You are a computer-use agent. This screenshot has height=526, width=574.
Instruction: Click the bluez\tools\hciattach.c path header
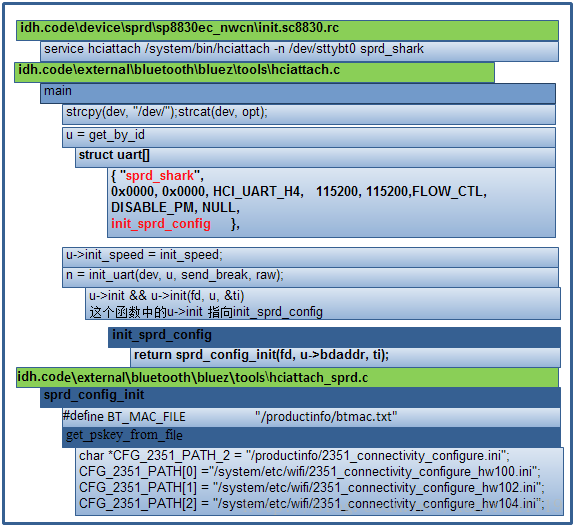[254, 72]
